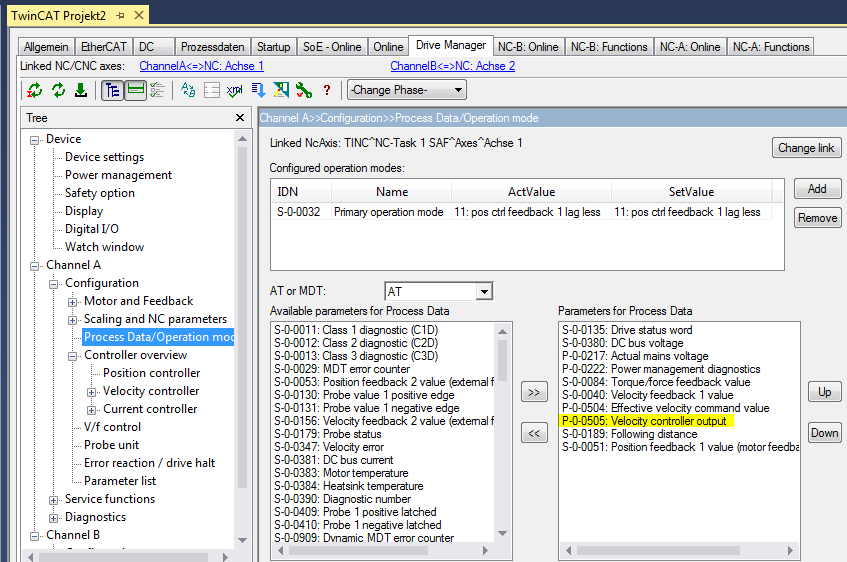Select S-0-0032 Primary operation mode row
This screenshot has height=562, width=847.
pyautogui.click(x=522, y=212)
